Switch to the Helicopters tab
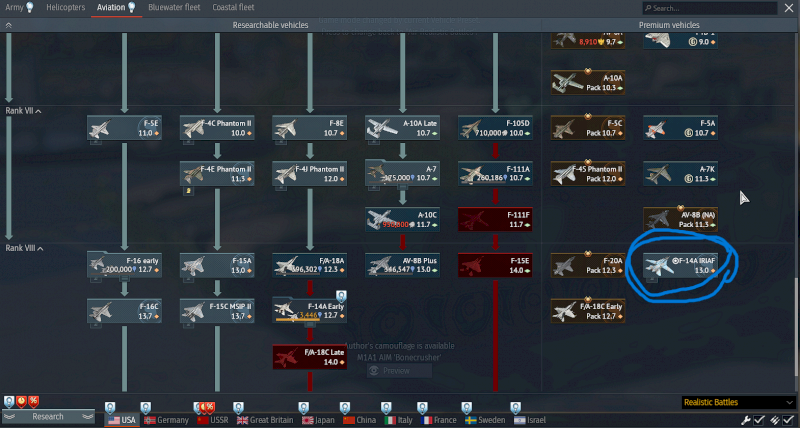This screenshot has height=428, width=800. tap(66, 7)
